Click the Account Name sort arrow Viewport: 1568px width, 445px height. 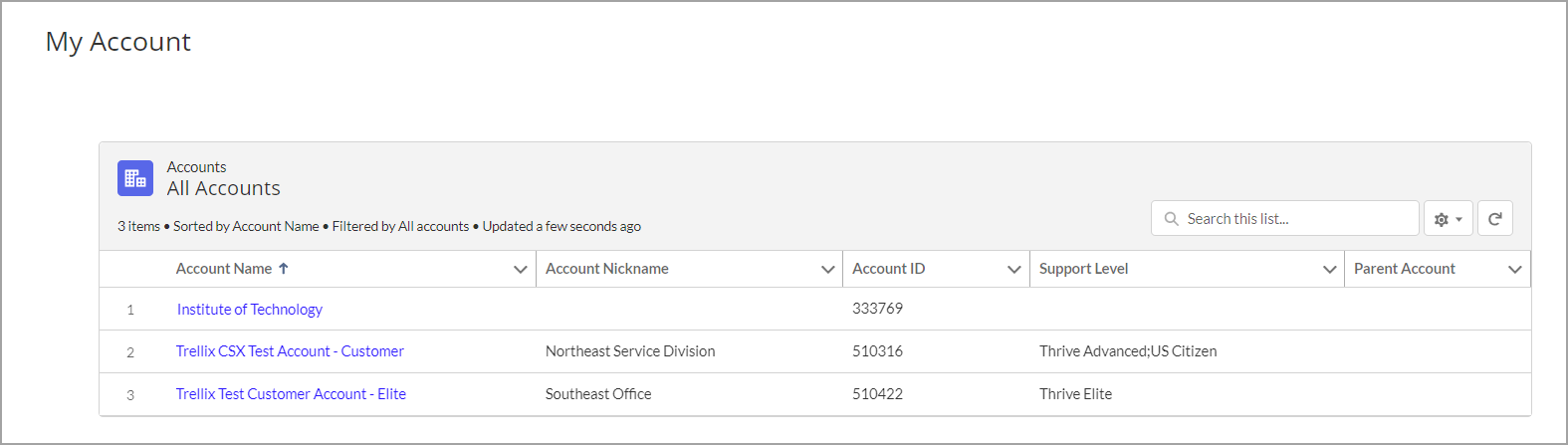tap(284, 269)
